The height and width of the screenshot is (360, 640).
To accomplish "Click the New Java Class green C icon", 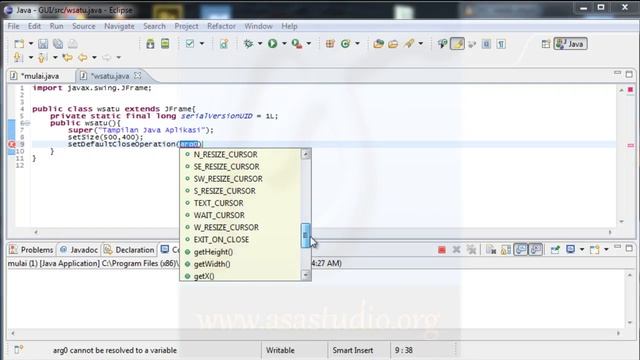I will coord(345,43).
